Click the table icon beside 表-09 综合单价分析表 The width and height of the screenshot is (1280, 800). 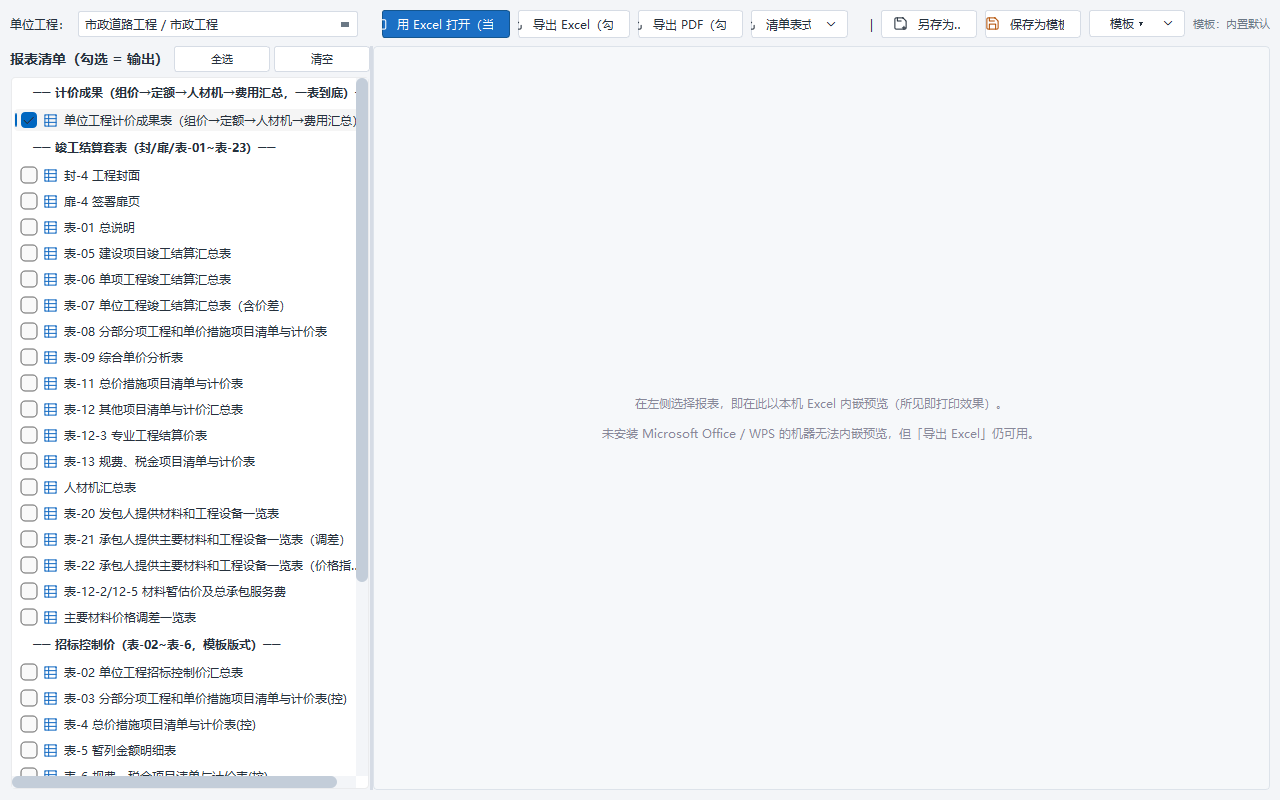(x=51, y=357)
